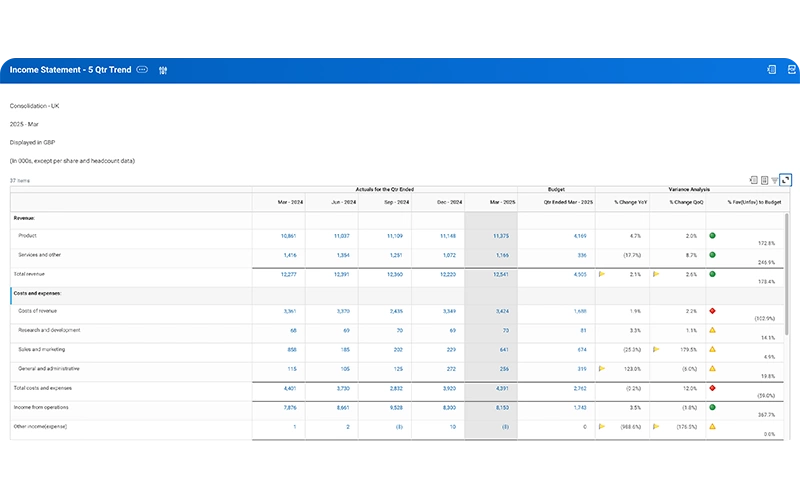Image resolution: width=800 pixels, height=500 pixels.
Task: Open Sales and marketing value 858
Action: coord(291,350)
